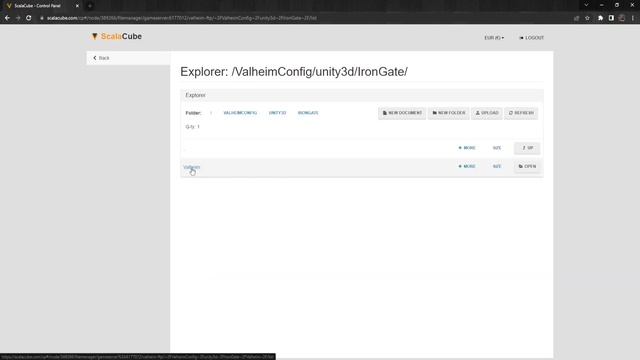Click the NEW FOLDER button
This screenshot has width=640, height=360.
[x=449, y=113]
